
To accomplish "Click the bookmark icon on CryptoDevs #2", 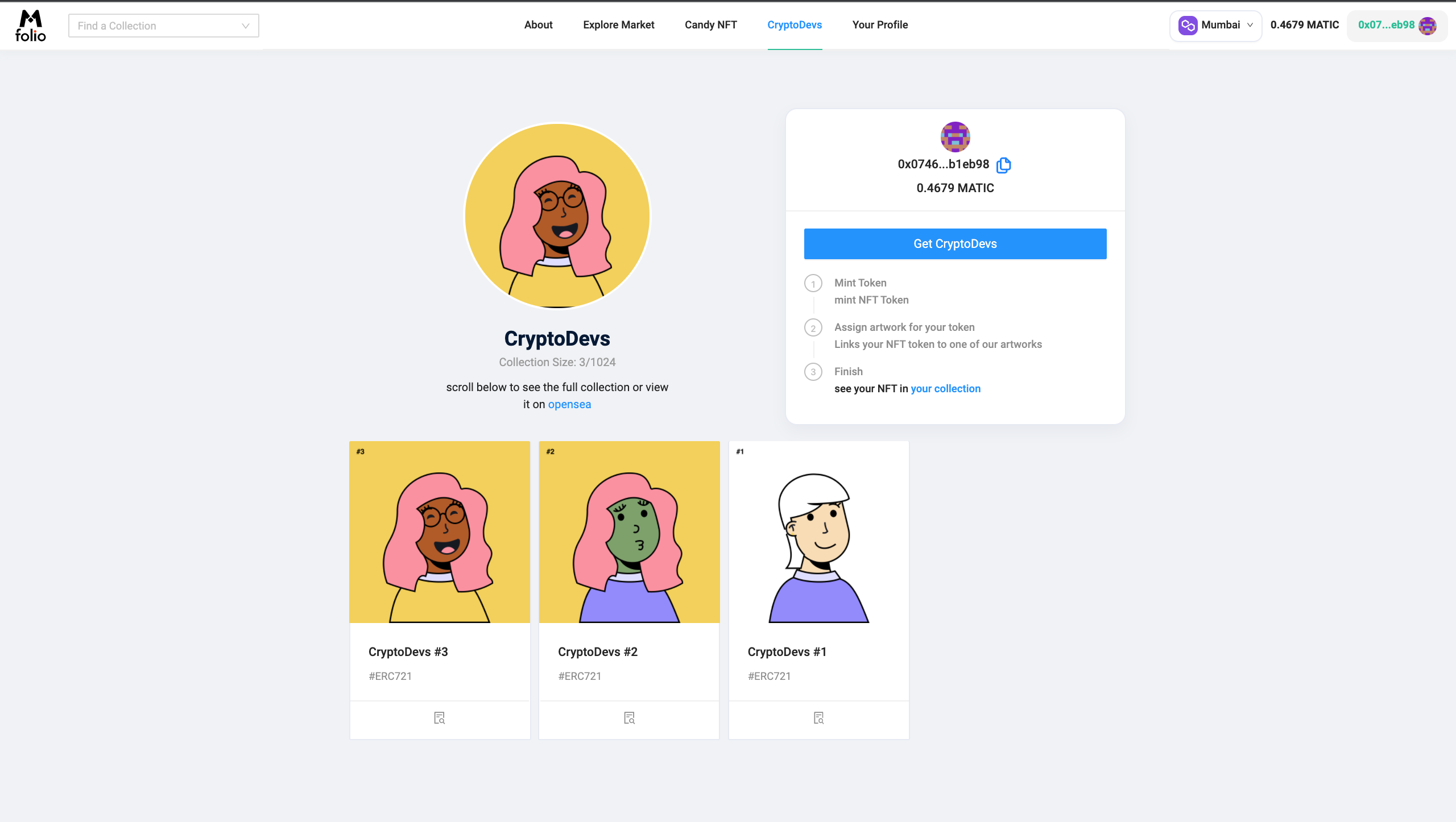I will [x=629, y=717].
